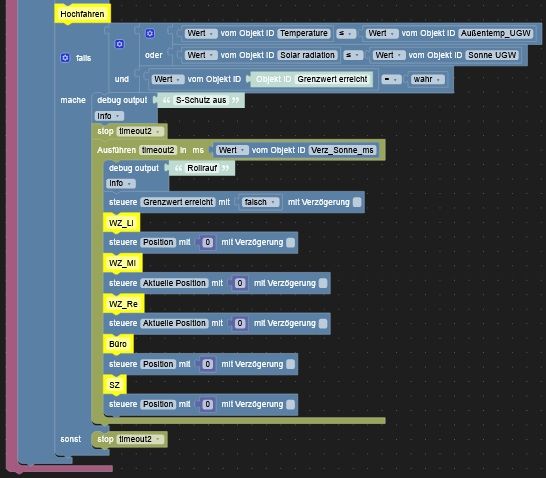Click the 'Solar radiation' object ID field
Viewport: 546px width, 478px height.
[x=307, y=55]
